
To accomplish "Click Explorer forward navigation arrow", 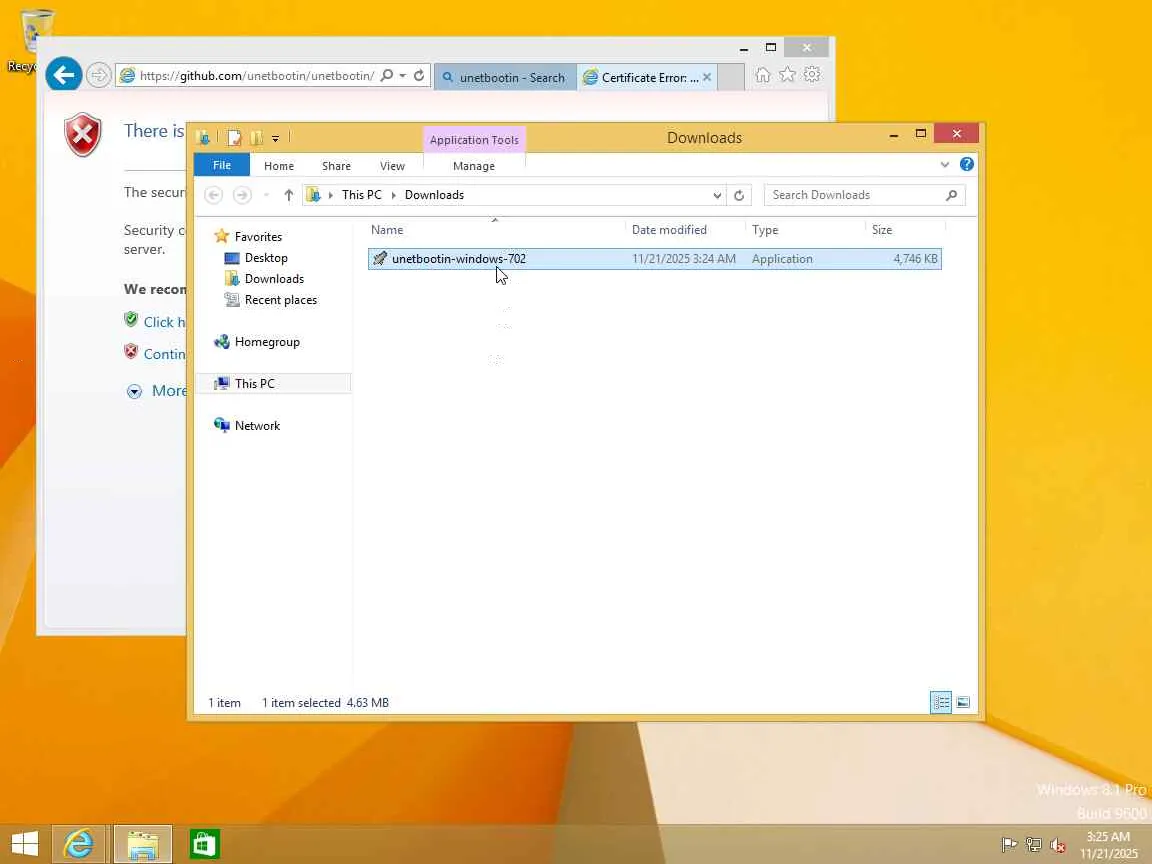I will 242,195.
